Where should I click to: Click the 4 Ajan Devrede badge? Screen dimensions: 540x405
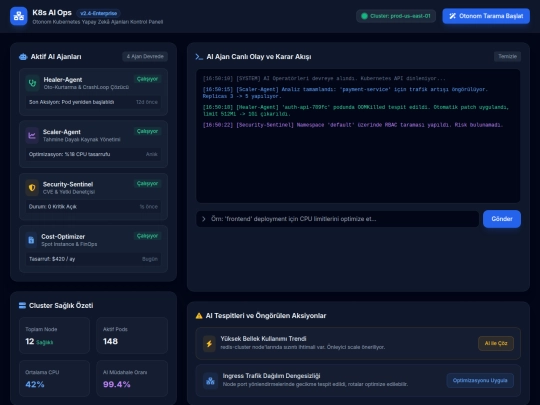[x=145, y=56]
